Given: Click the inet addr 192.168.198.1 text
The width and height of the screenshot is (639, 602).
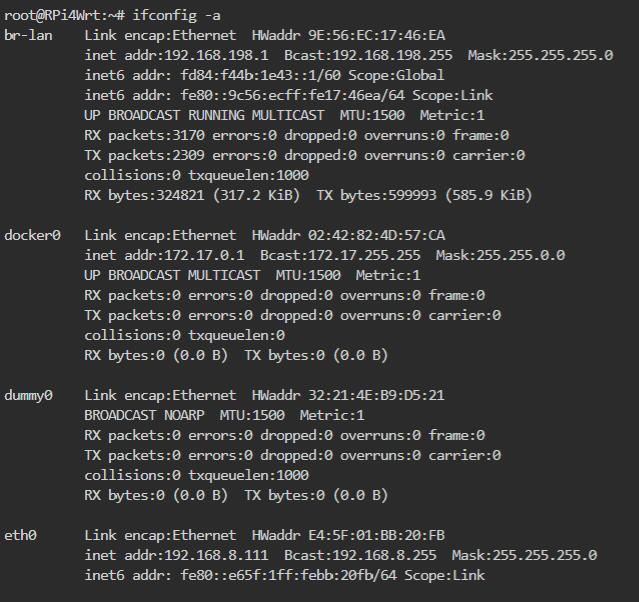Looking at the screenshot, I should click(x=176, y=55).
